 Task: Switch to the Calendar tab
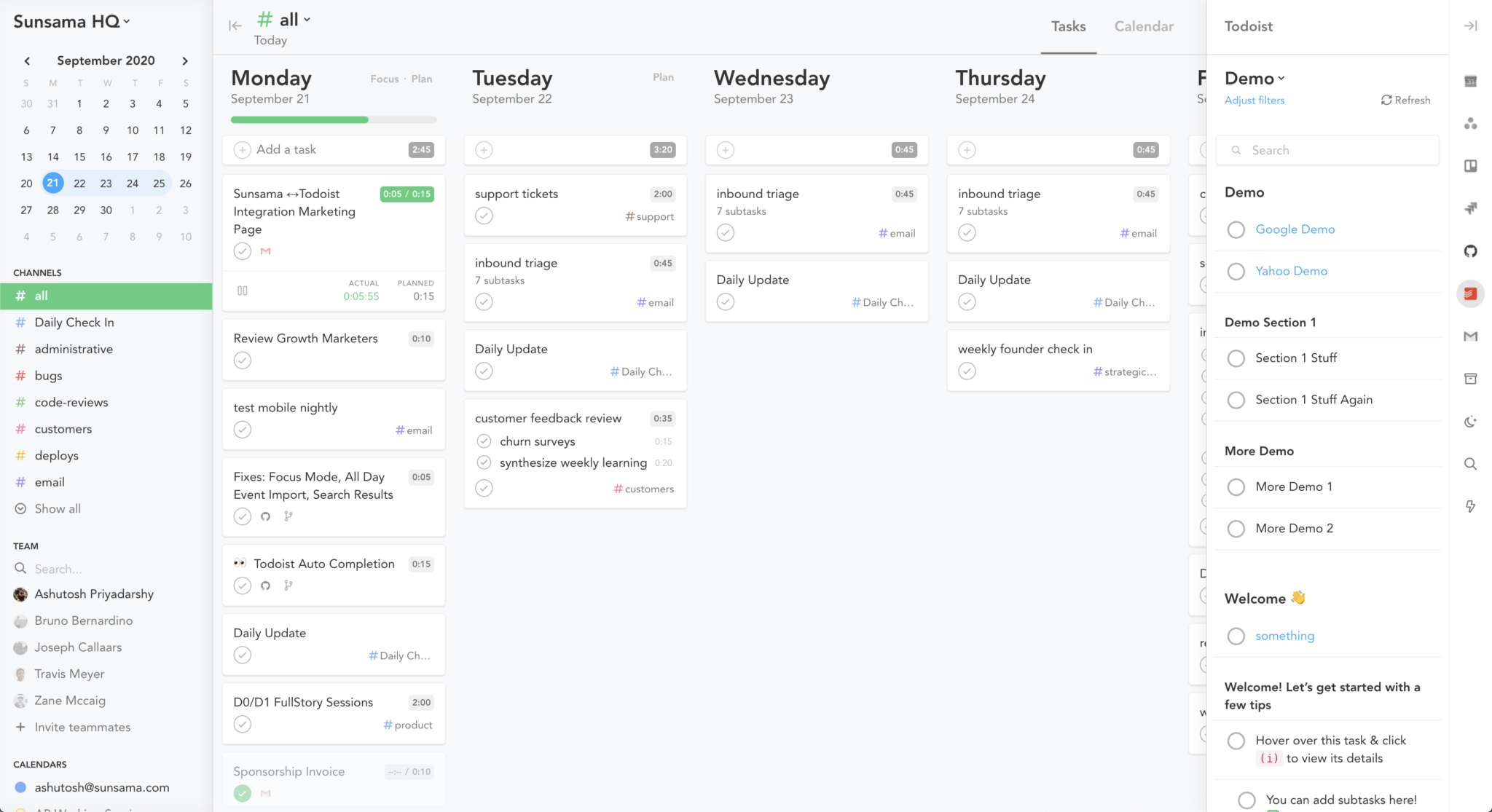[x=1143, y=26]
